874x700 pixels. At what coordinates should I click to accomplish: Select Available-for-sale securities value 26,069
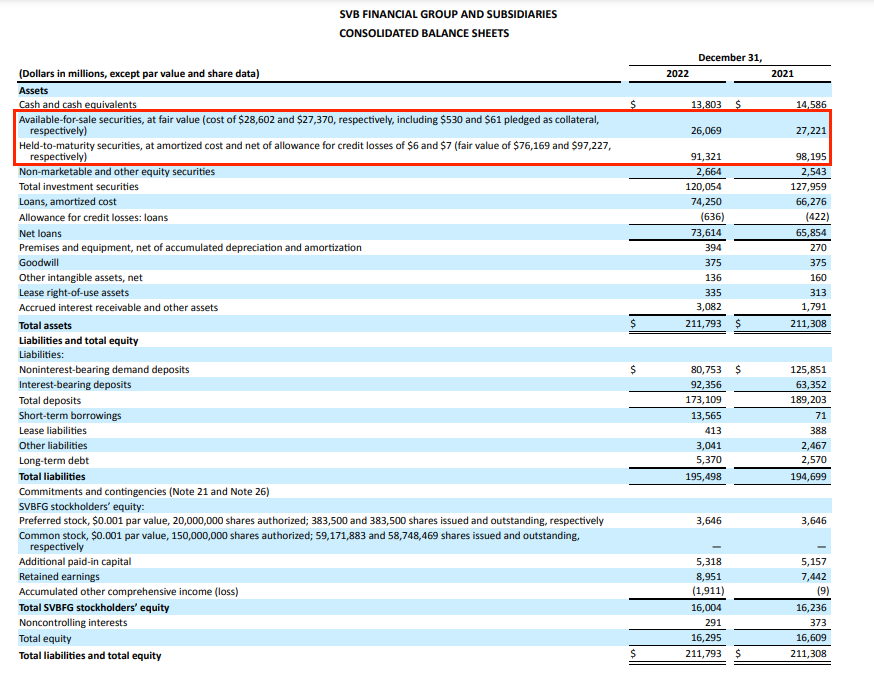(706, 130)
